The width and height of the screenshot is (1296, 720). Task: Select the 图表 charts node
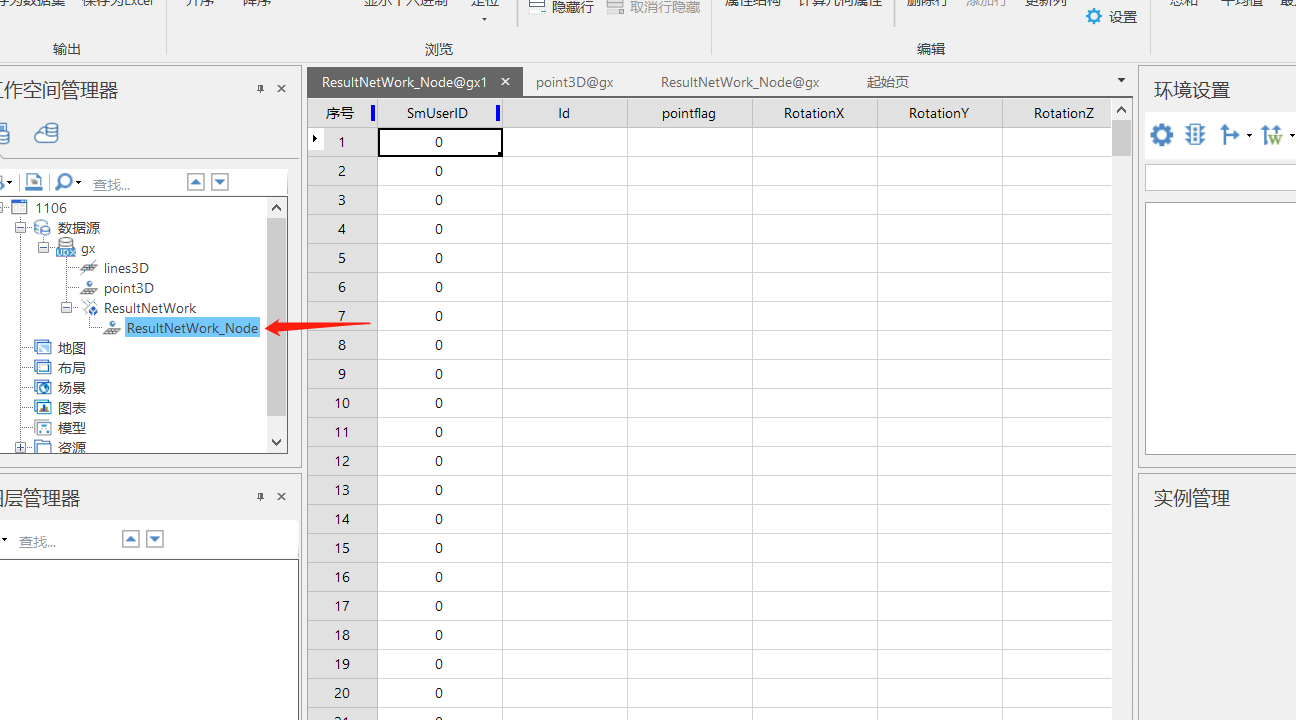72,408
